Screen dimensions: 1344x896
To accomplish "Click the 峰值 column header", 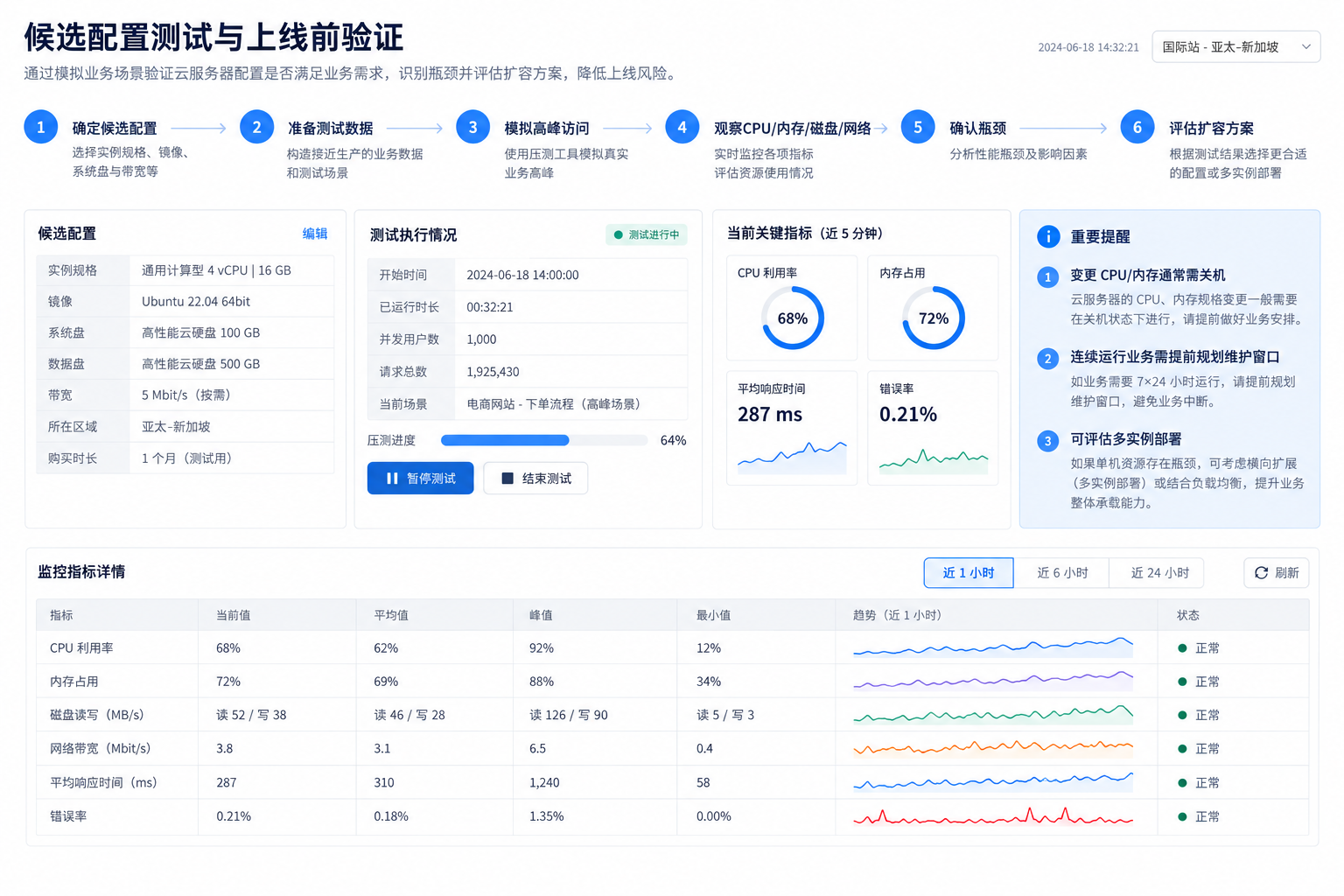I will pyautogui.click(x=541, y=615).
